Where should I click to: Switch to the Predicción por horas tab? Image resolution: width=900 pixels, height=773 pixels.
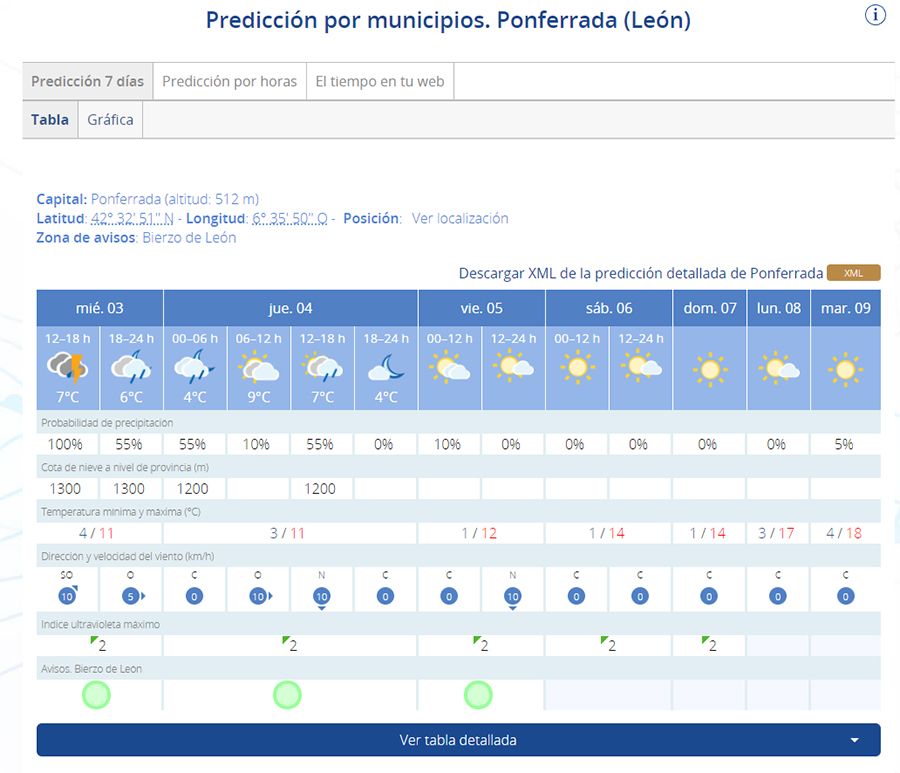229,81
